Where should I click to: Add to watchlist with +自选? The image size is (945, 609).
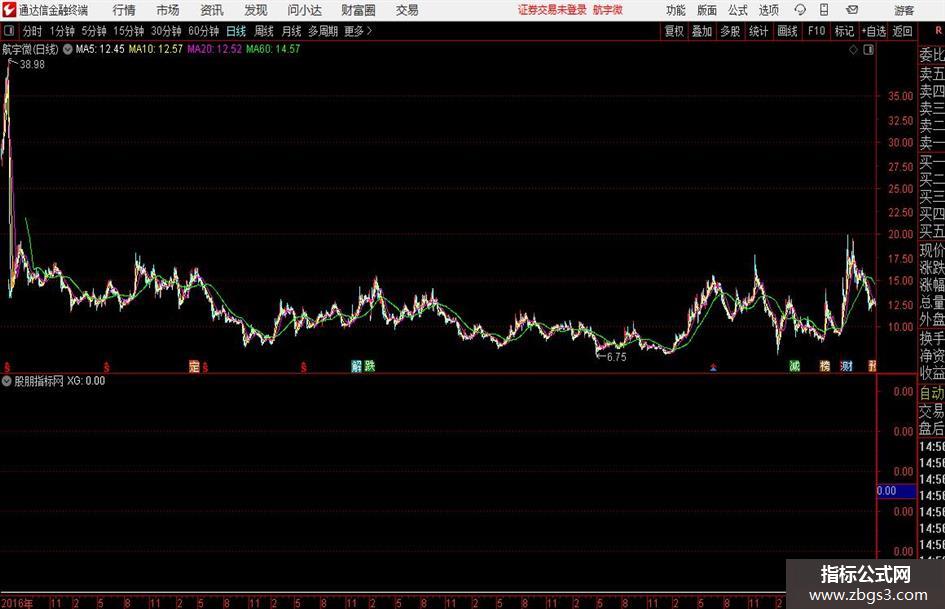tap(873, 31)
